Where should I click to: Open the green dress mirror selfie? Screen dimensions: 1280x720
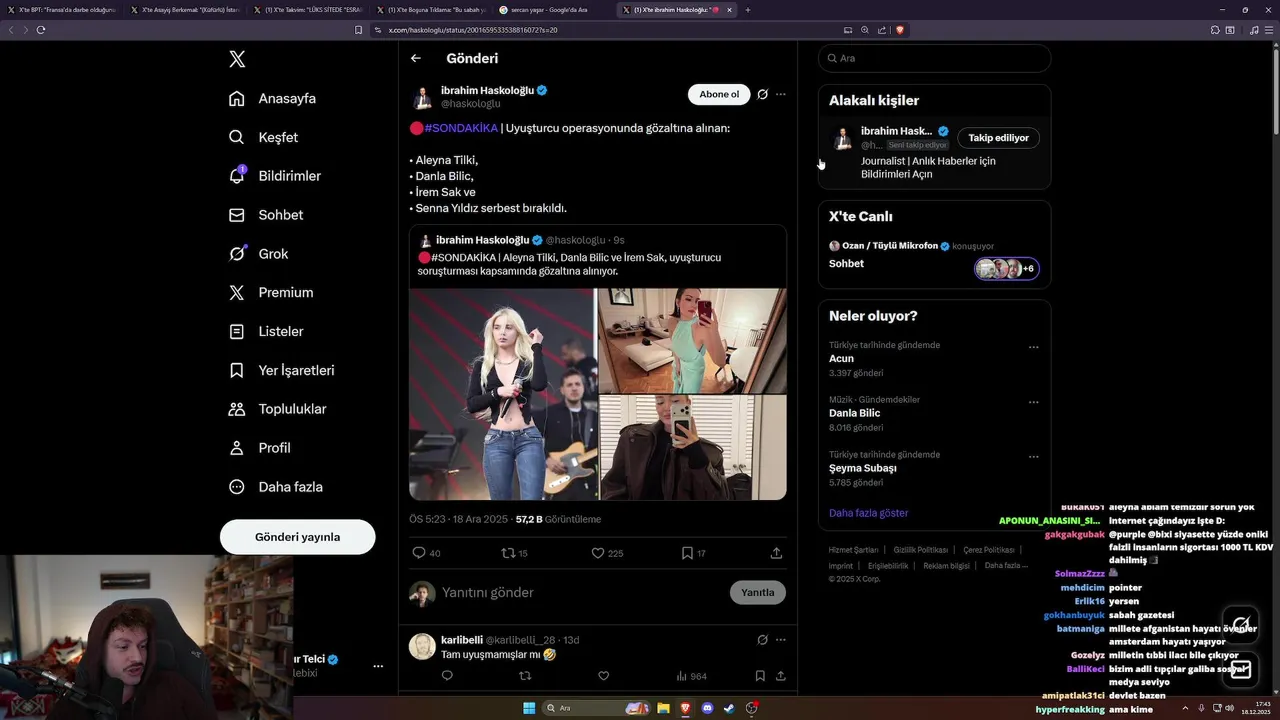pos(693,340)
